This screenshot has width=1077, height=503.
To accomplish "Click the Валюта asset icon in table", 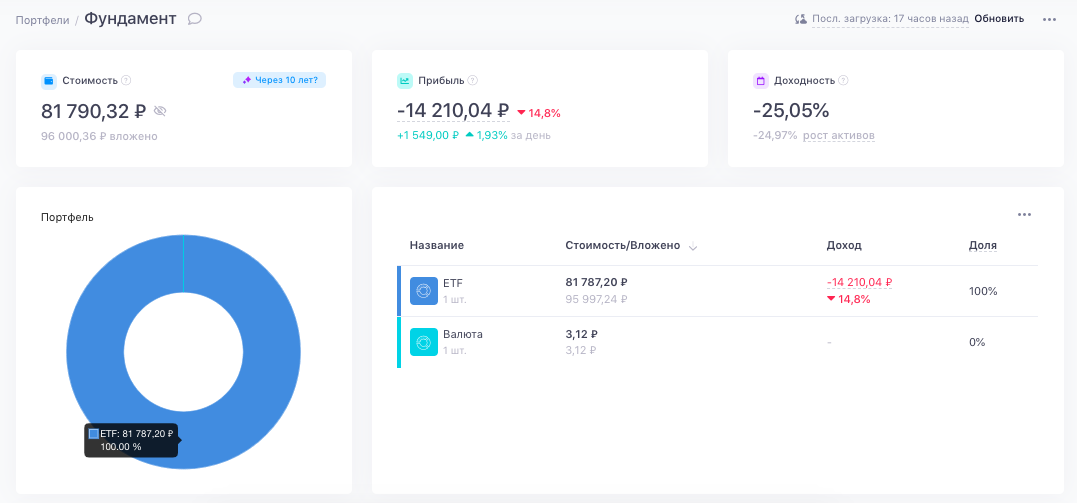I will click(424, 342).
